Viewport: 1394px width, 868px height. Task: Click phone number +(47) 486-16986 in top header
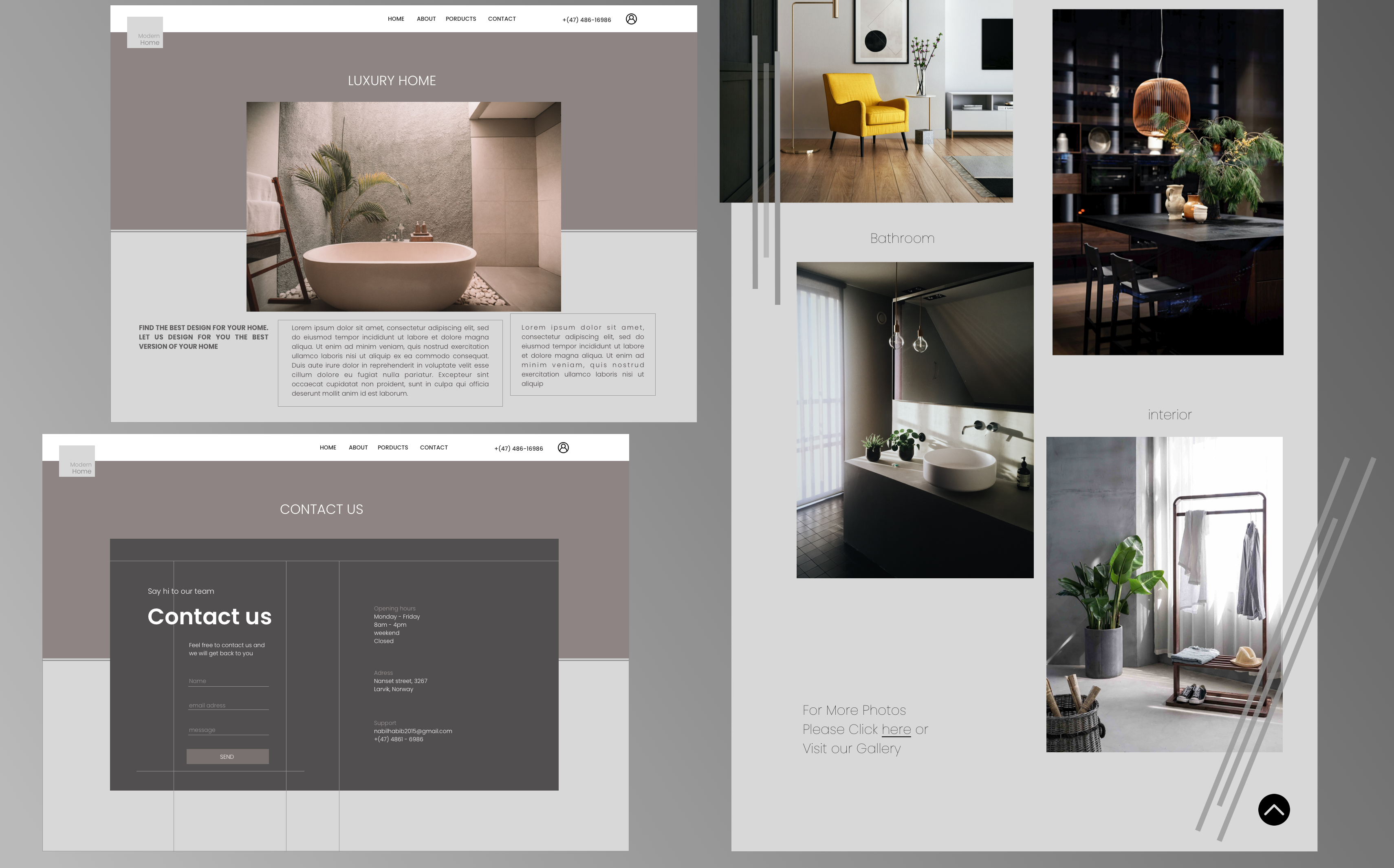[x=586, y=20]
